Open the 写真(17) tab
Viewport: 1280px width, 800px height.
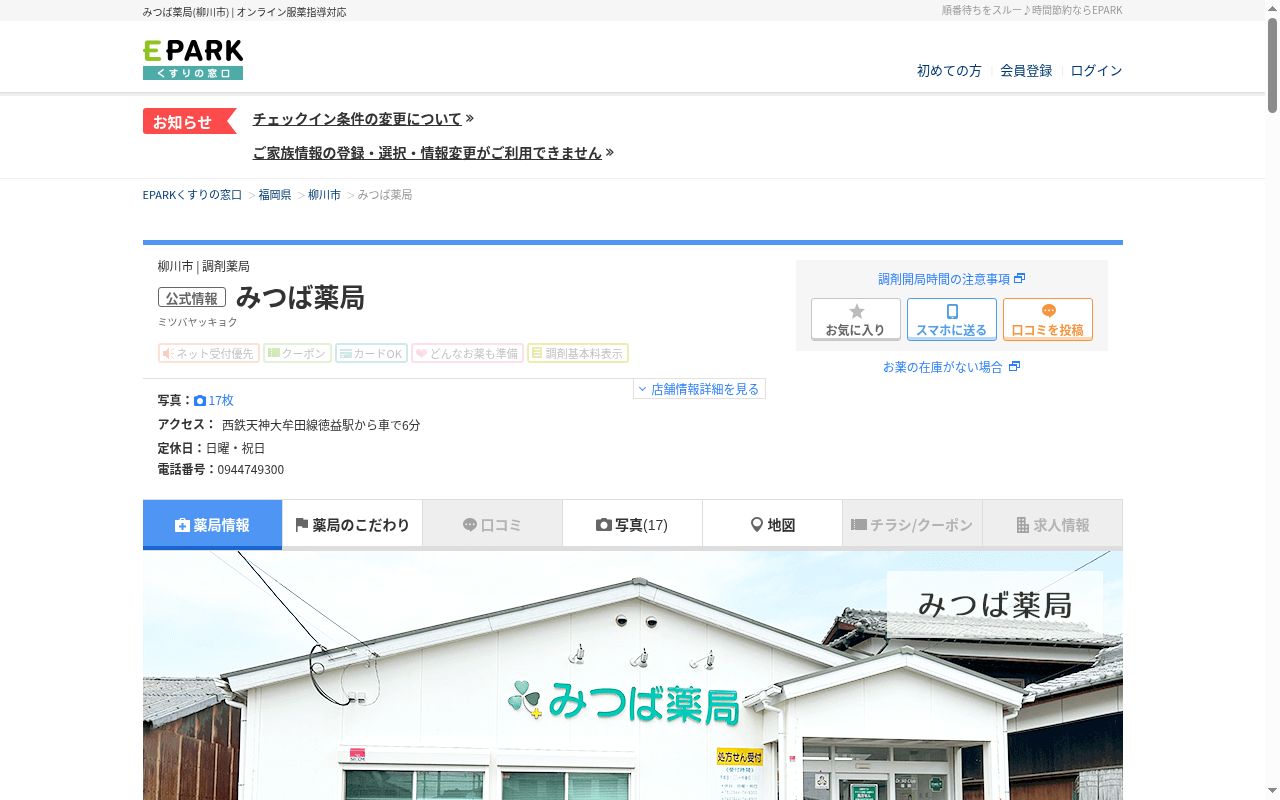pos(632,525)
